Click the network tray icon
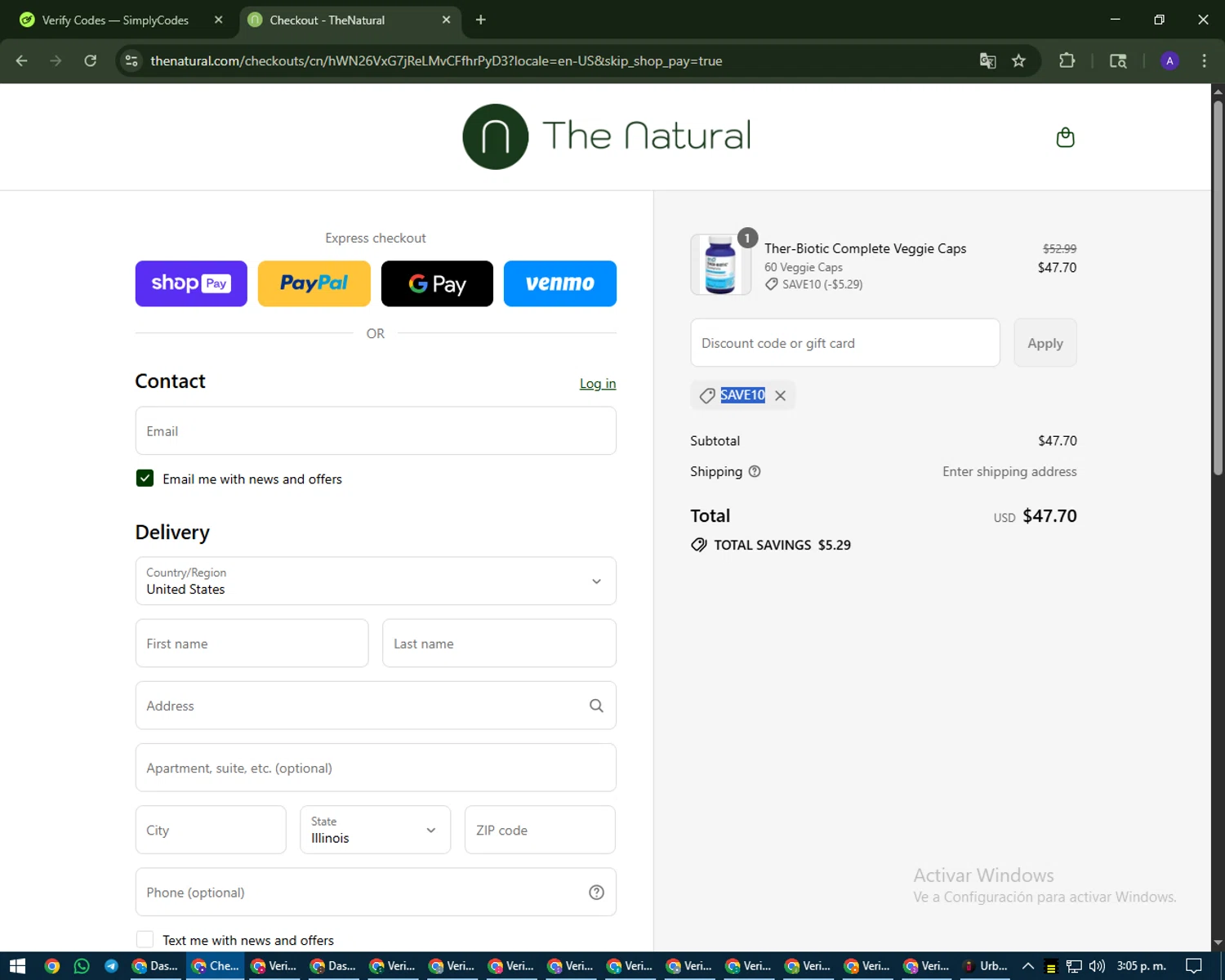The image size is (1225, 980). click(1074, 966)
